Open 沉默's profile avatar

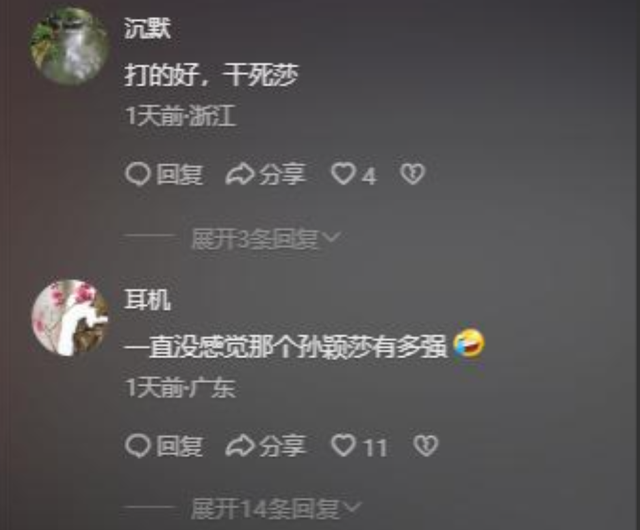(70, 46)
